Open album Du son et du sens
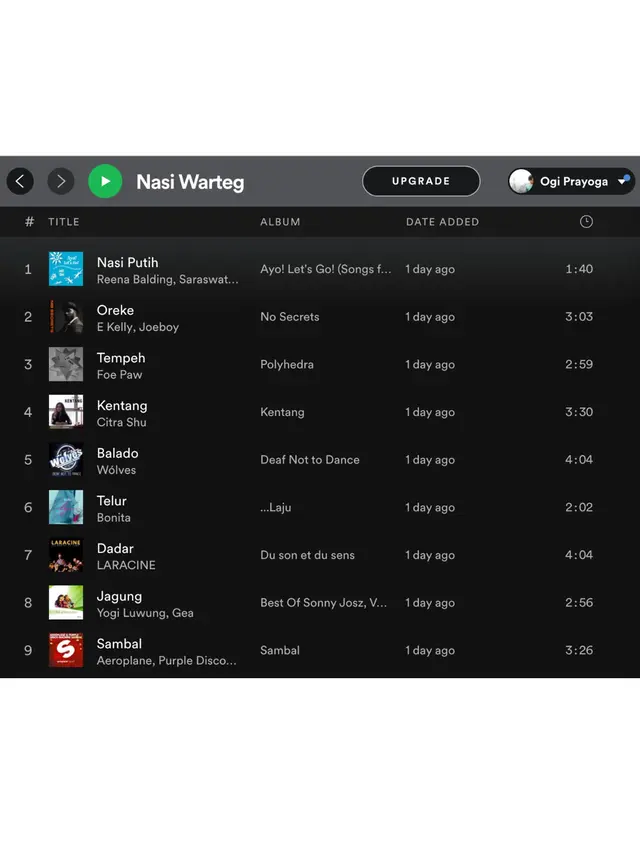 tap(307, 555)
